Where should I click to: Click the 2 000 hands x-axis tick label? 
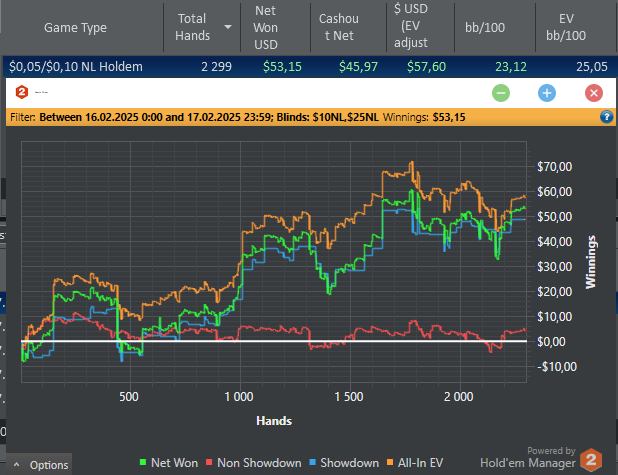[459, 397]
